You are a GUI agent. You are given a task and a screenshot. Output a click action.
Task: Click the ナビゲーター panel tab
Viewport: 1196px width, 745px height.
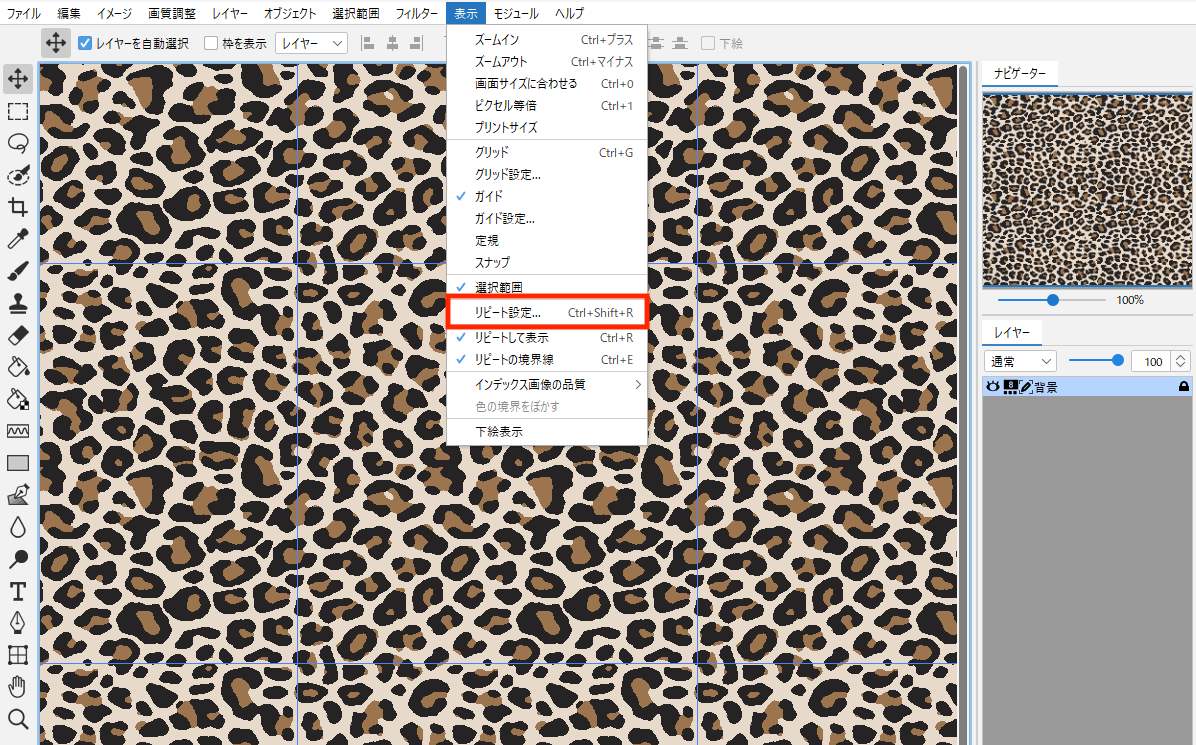1019,75
